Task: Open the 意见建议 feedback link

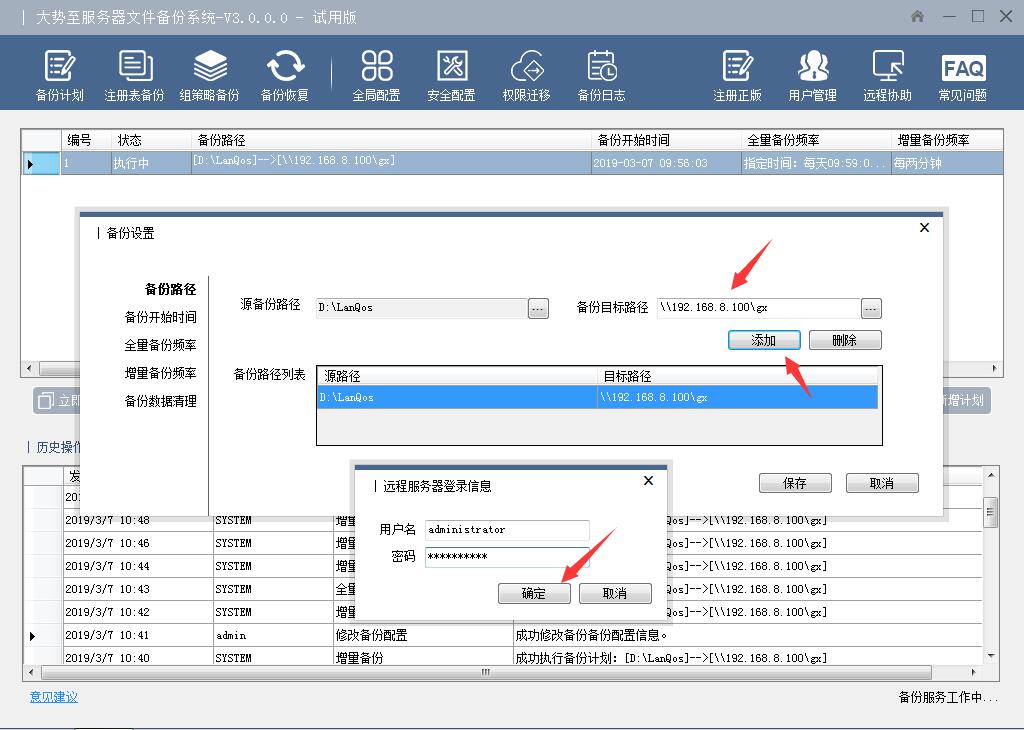Action: [x=53, y=697]
